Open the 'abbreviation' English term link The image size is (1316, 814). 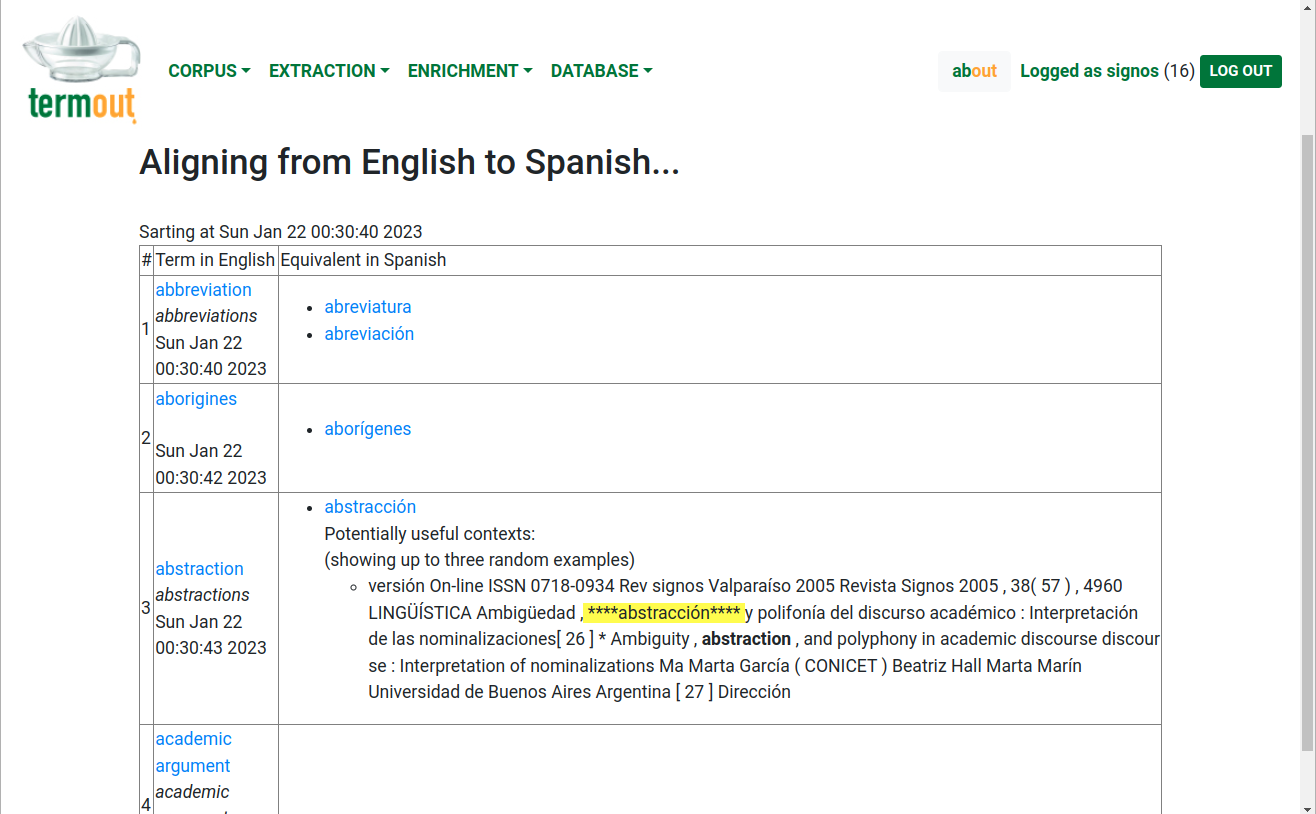click(203, 290)
